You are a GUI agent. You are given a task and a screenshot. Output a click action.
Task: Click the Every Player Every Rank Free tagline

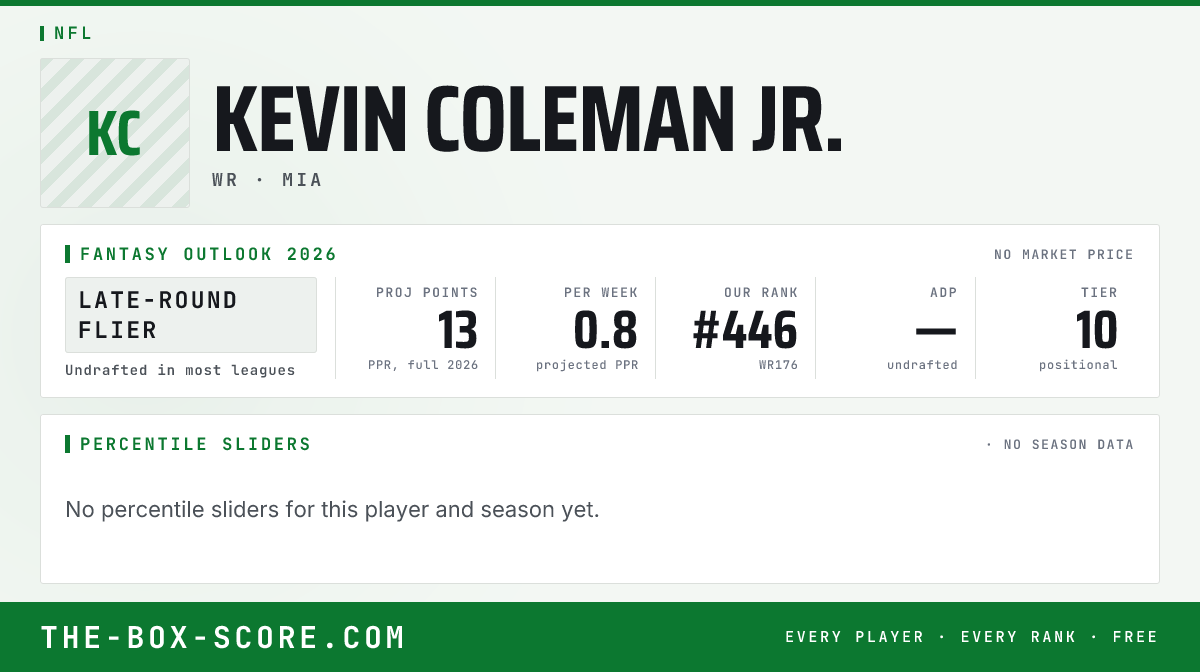[x=972, y=637]
